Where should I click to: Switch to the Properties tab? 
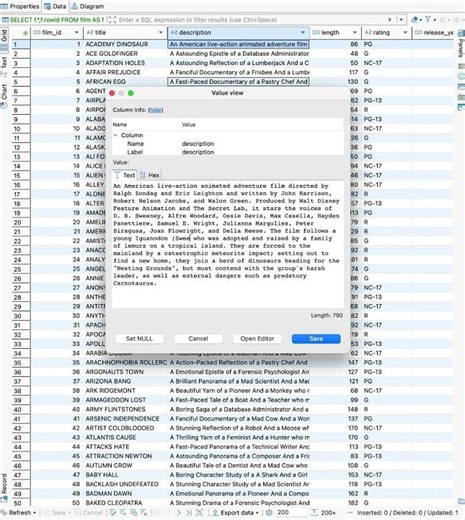[21, 6]
